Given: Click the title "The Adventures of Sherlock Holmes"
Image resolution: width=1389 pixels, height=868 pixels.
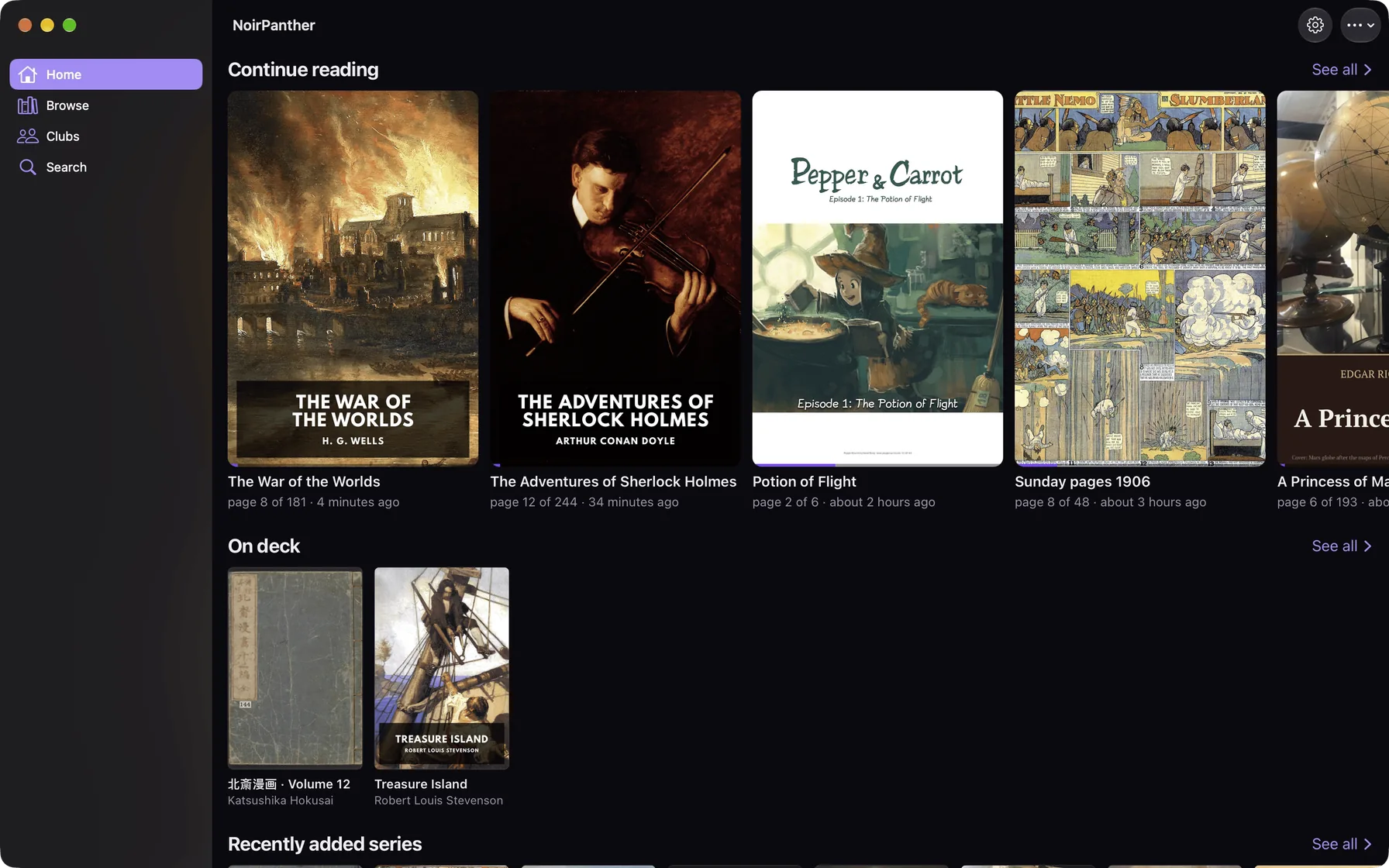Looking at the screenshot, I should coord(613,482).
